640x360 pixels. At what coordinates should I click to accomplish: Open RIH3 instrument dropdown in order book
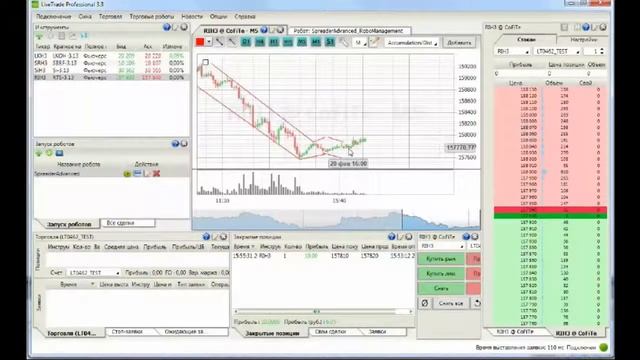512,51
